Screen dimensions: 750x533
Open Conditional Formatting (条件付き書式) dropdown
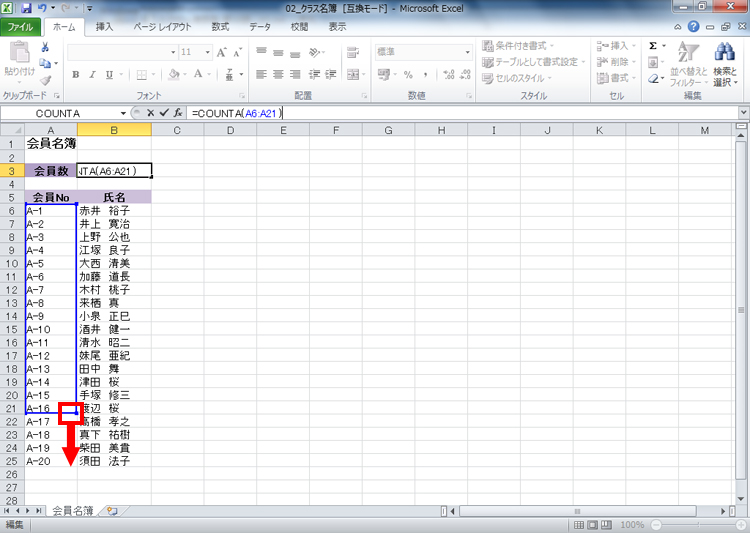[518, 46]
